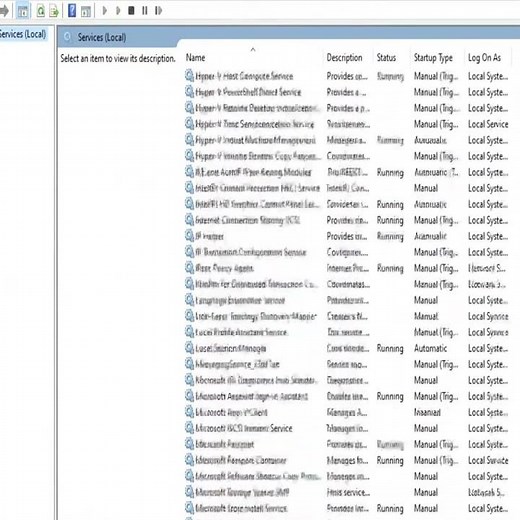Screen dimensions: 520x520
Task: Select the Local Profile Assistant Service name
Action: pyautogui.click(x=241, y=332)
